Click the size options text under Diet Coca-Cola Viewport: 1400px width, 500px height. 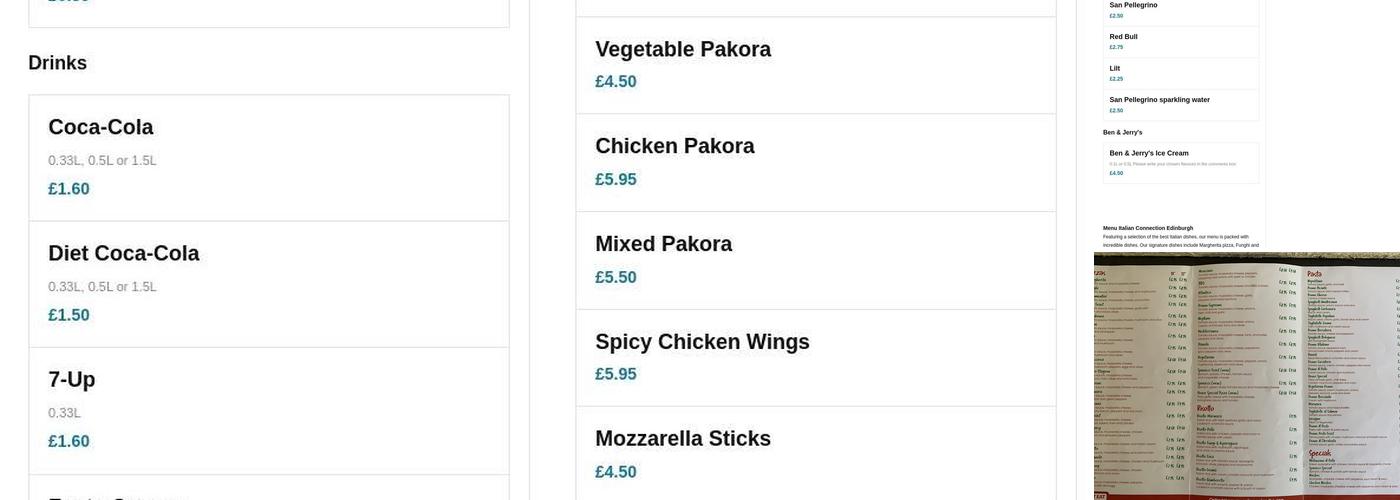102,287
